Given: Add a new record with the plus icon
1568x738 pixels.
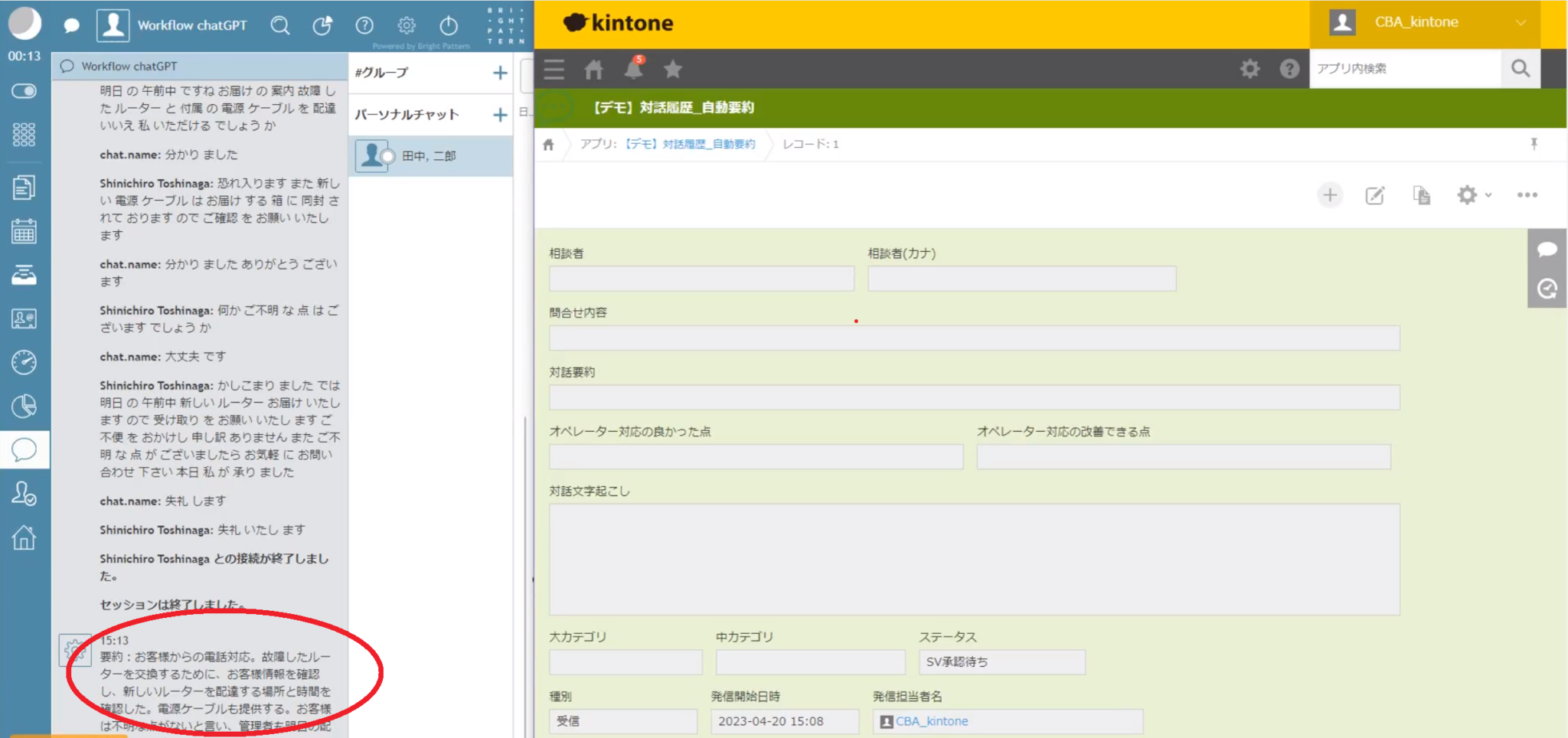Looking at the screenshot, I should (1331, 195).
